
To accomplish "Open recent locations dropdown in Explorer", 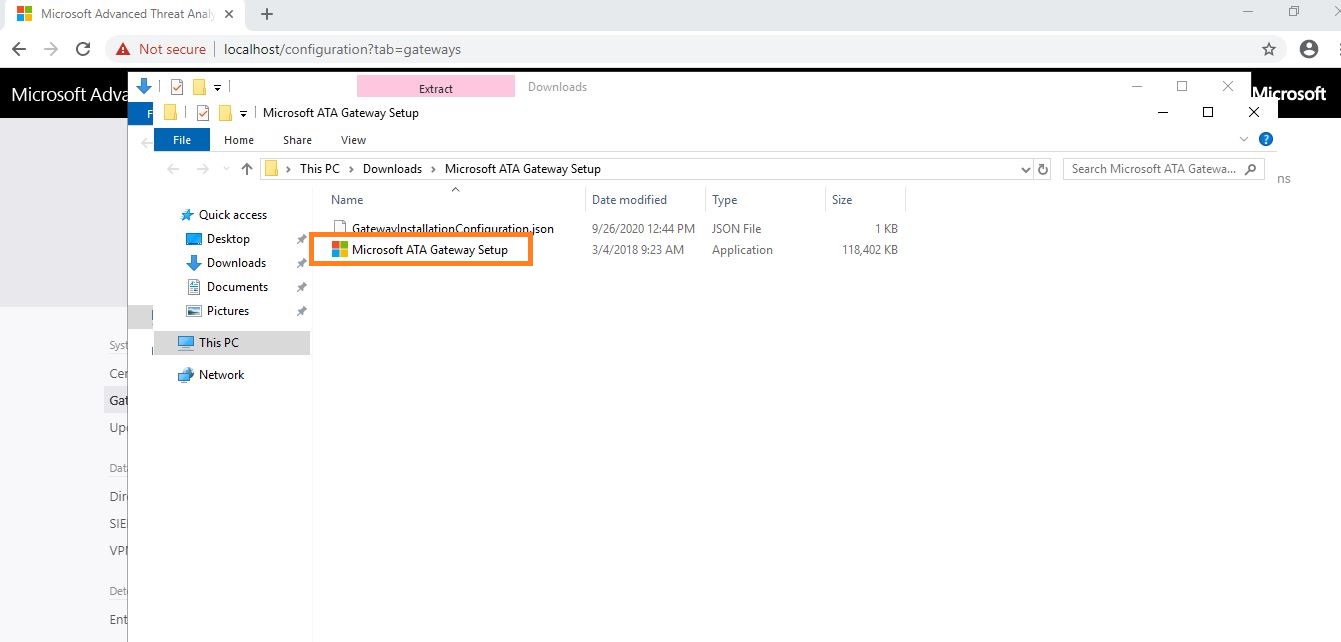I will tap(226, 169).
